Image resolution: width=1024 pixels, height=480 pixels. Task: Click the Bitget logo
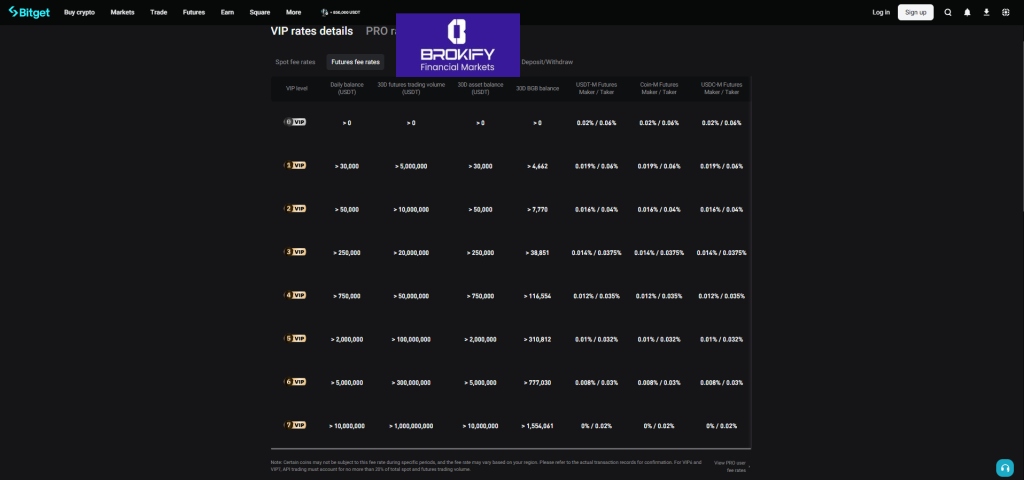29,12
